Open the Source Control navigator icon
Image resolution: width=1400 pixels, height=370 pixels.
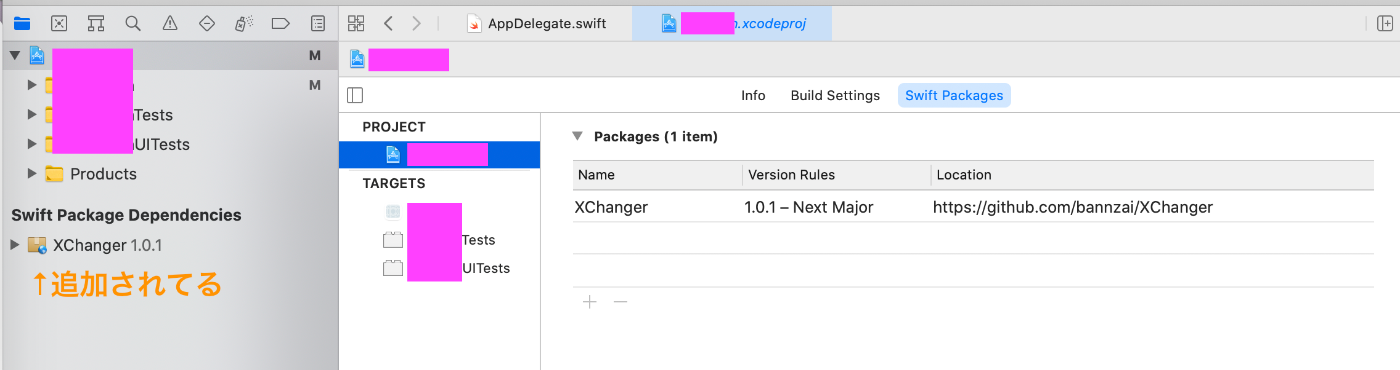click(x=59, y=23)
